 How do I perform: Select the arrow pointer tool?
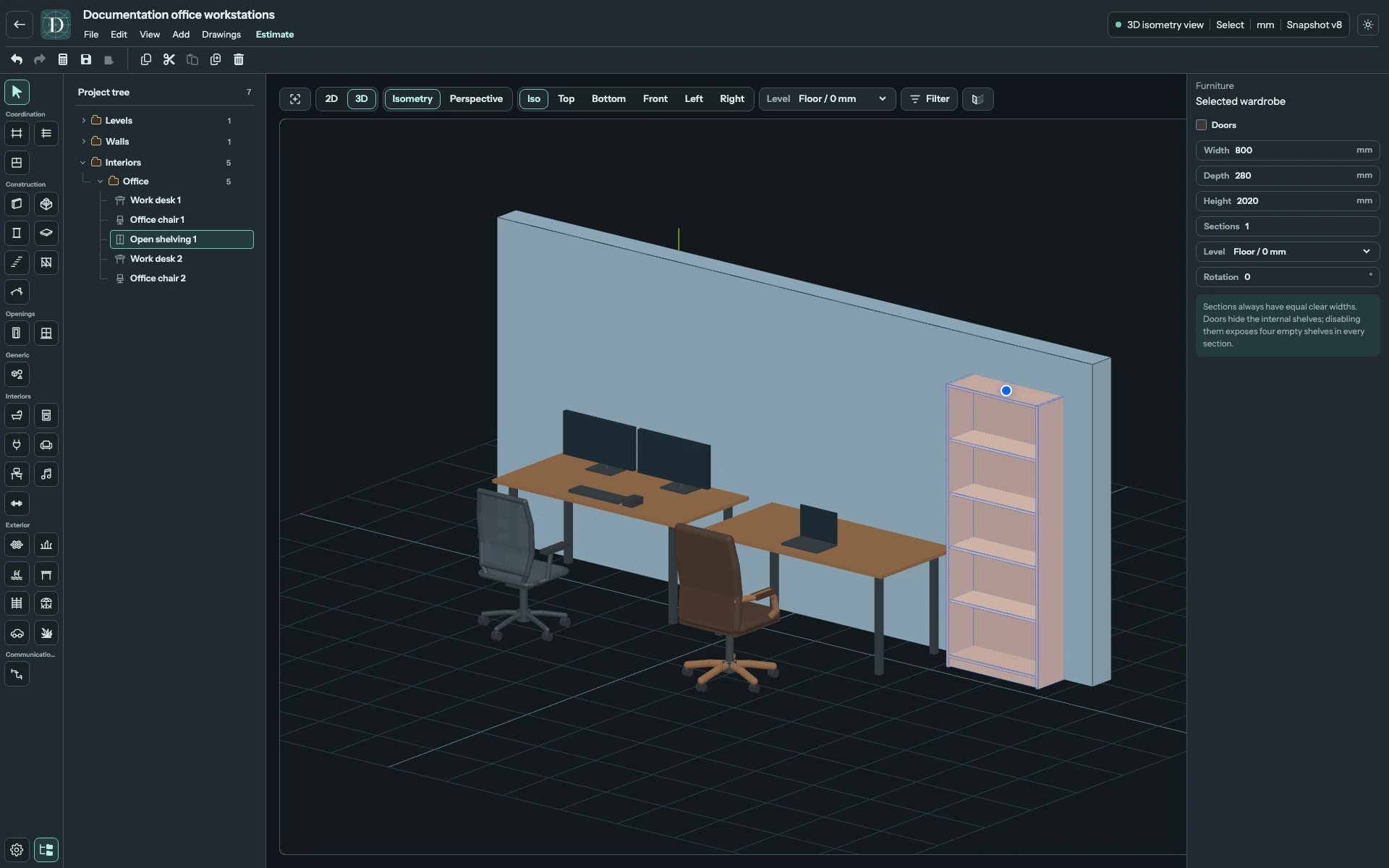click(x=17, y=92)
